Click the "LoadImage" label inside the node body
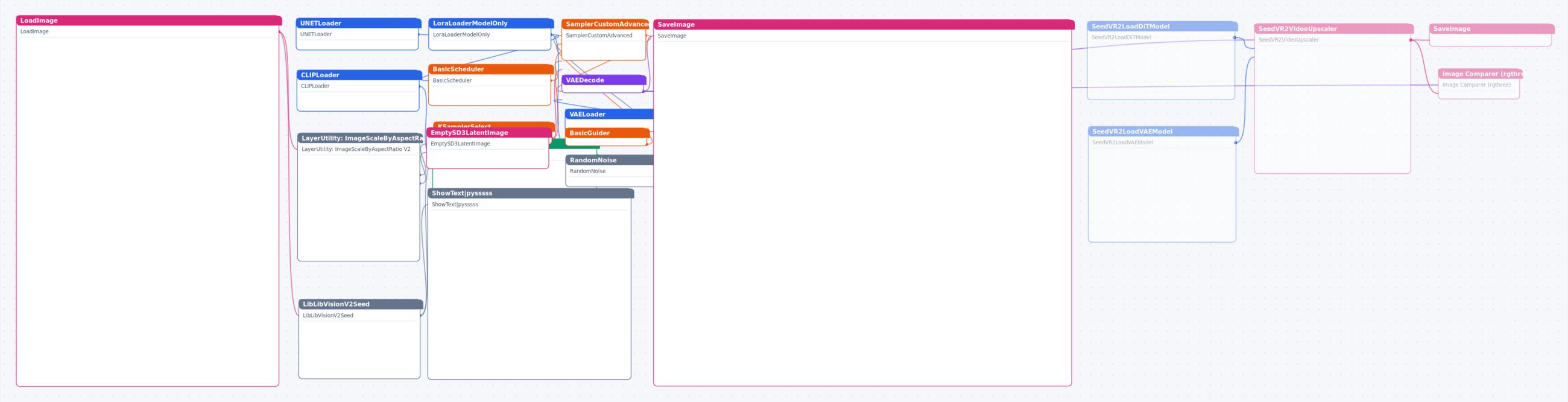This screenshot has height=402, width=1568. pyautogui.click(x=35, y=31)
